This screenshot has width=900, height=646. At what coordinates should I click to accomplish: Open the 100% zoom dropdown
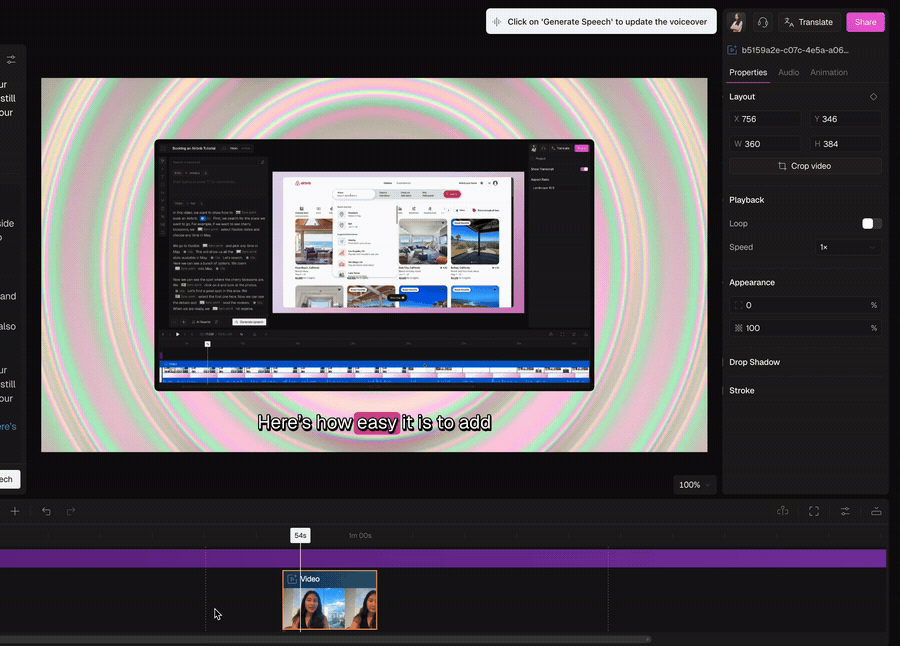point(695,485)
